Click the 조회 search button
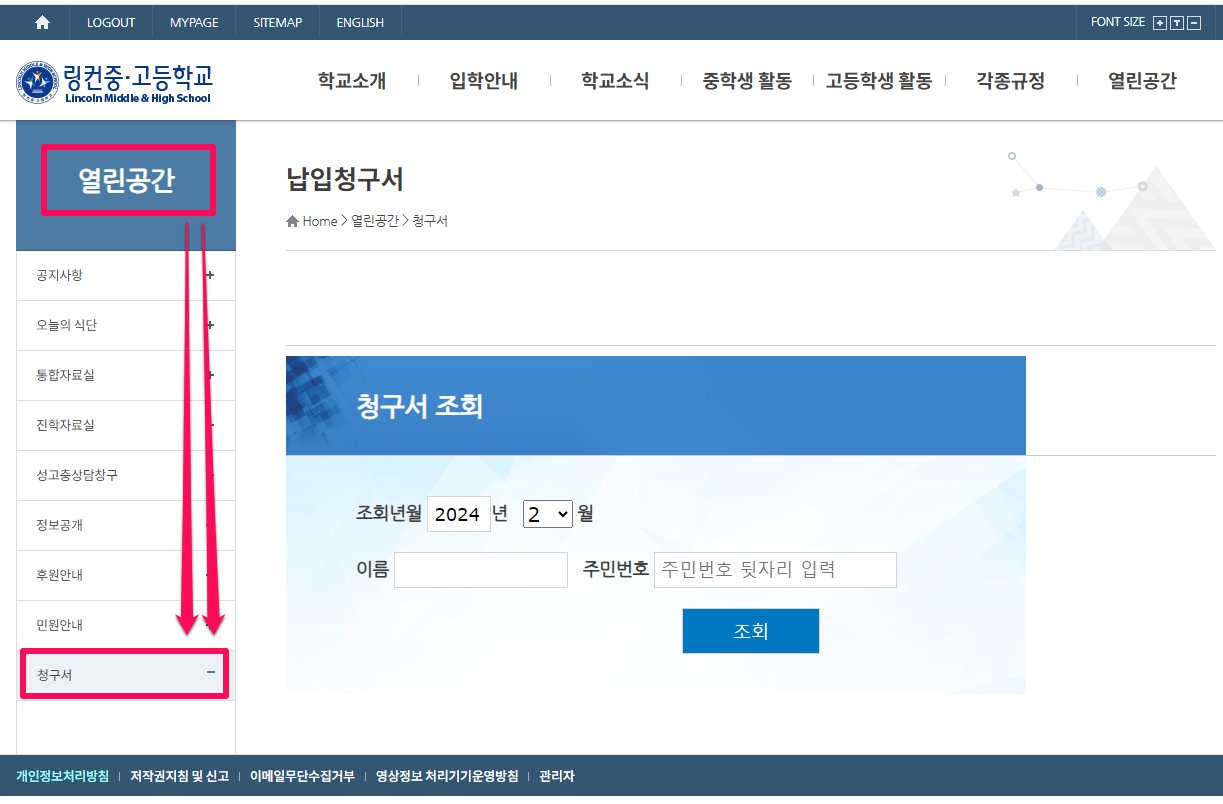Screen dimensions: 1223x804 point(750,631)
